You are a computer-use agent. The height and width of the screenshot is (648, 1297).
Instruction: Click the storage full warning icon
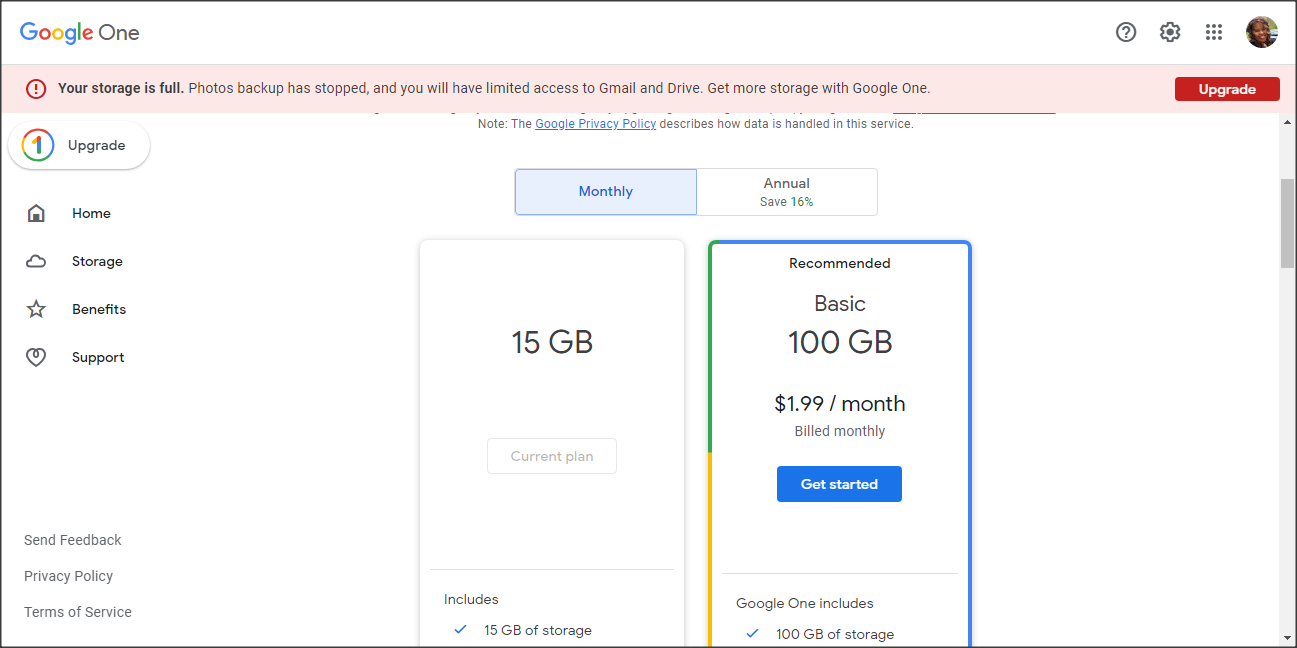pos(36,89)
